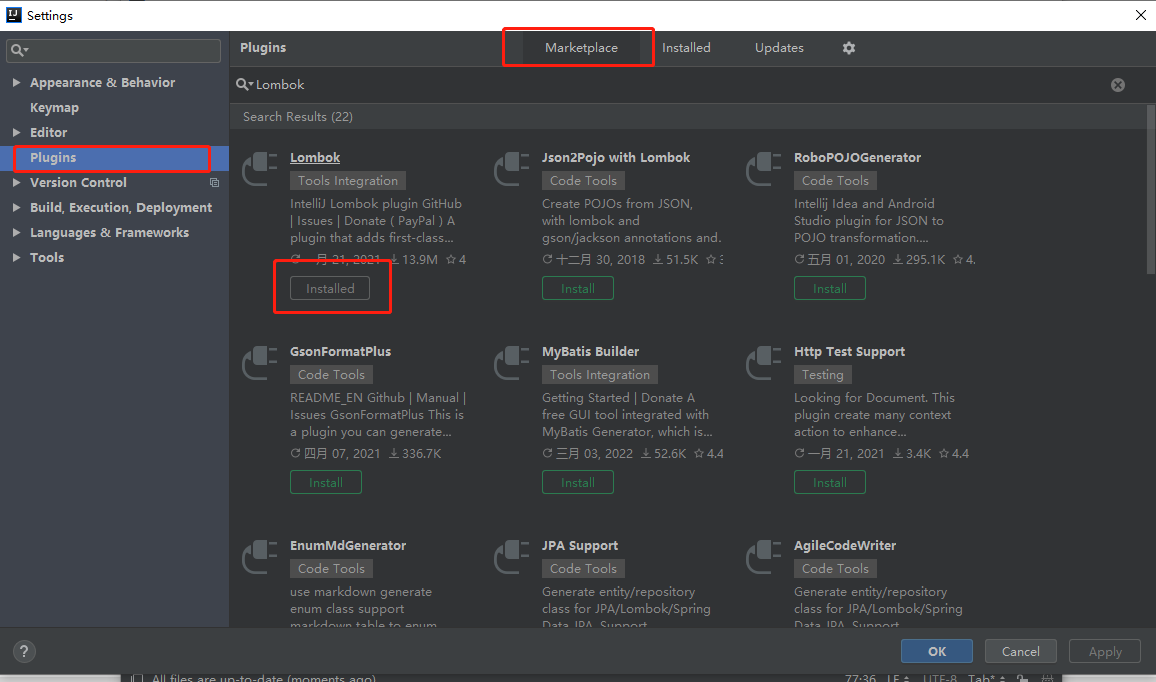Install the Json2Pojo with Lombok plugin
The width and height of the screenshot is (1156, 682).
click(578, 288)
